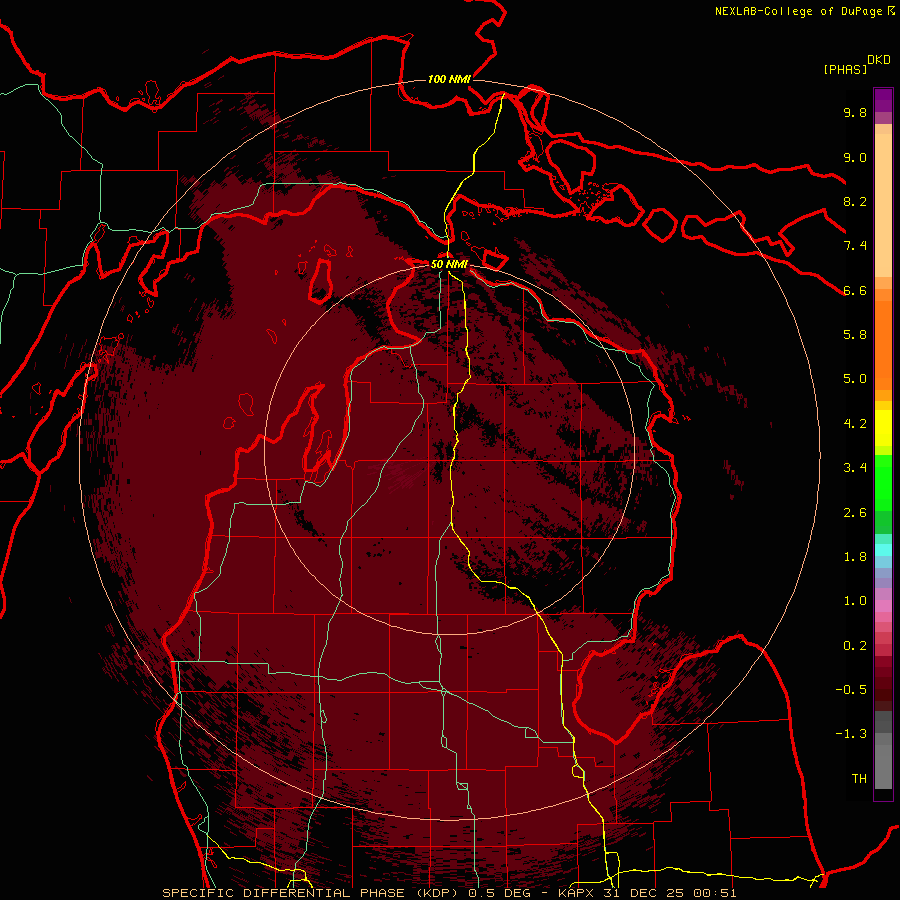Click the 9.8 value on the color scale
Image resolution: width=900 pixels, height=900 pixels.
coord(855,112)
